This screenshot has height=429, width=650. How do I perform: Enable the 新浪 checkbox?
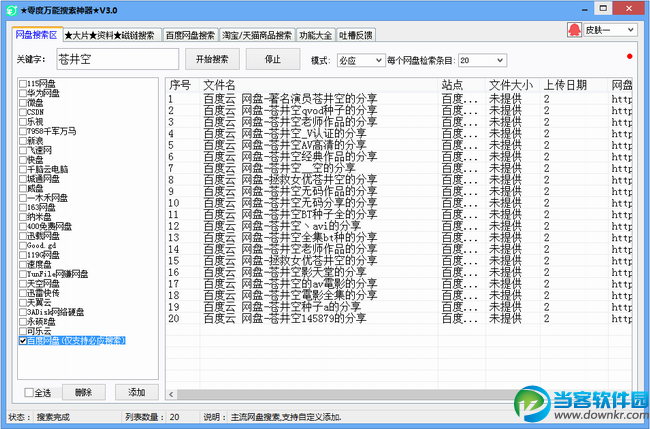[23, 141]
